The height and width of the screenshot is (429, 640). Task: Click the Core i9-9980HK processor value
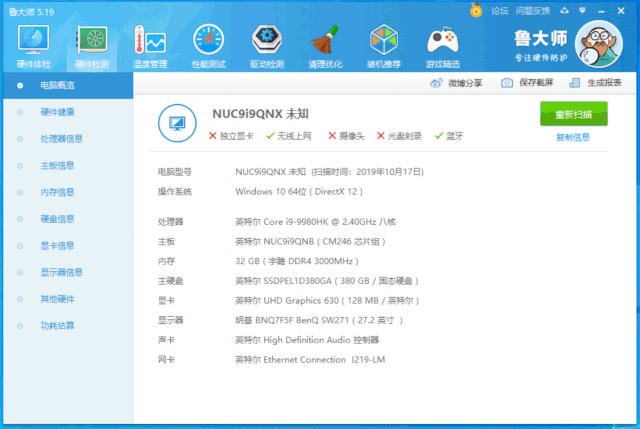(x=316, y=222)
